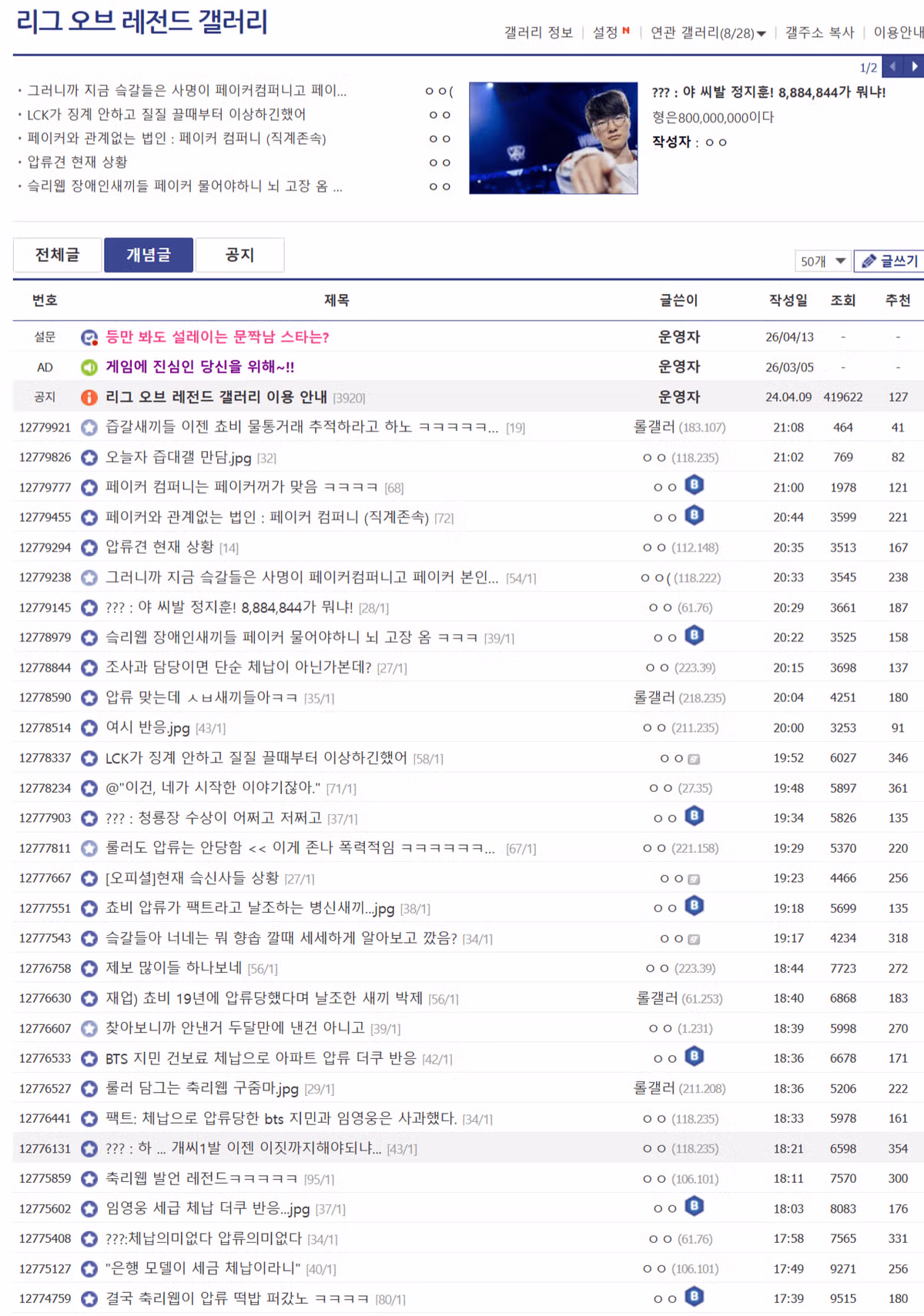Image resolution: width=924 pixels, height=1316 pixels.
Task: Open the featured headline ??? : 야 씨발 정지훈!
Action: pyautogui.click(x=768, y=92)
